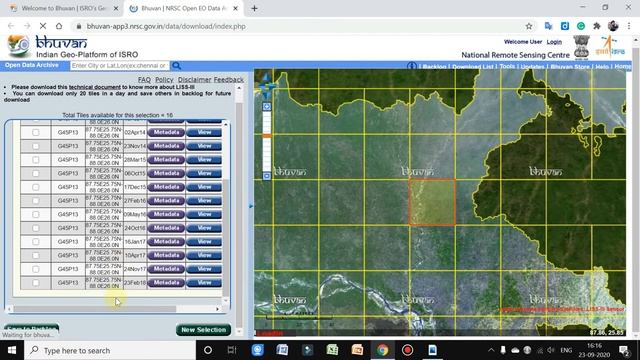Bookmark this page with the star icon

tap(529, 26)
